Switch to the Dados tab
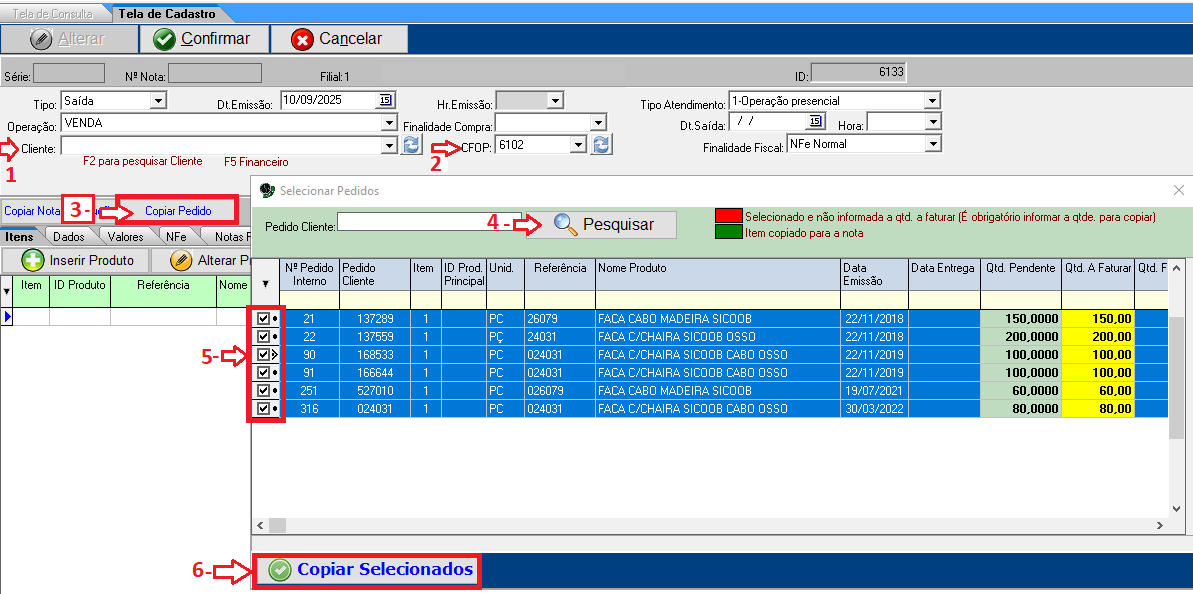1193x594 pixels. click(68, 237)
